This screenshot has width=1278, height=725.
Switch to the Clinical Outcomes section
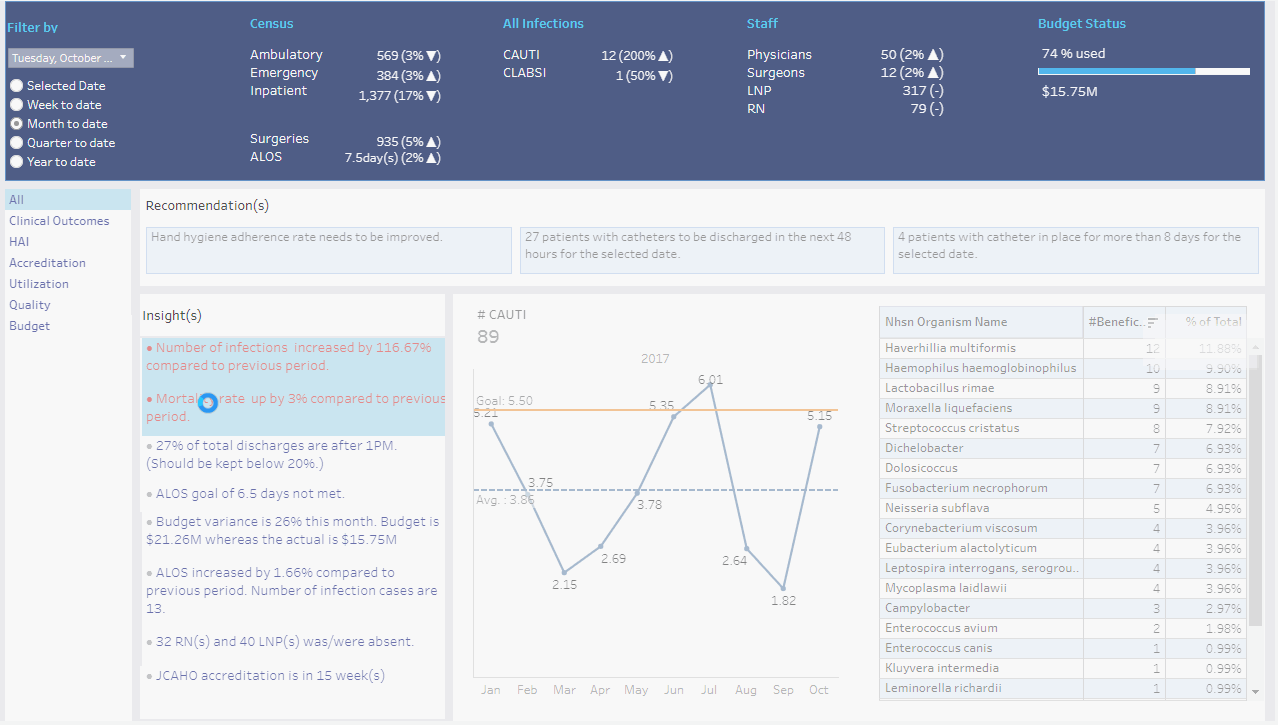tap(59, 221)
